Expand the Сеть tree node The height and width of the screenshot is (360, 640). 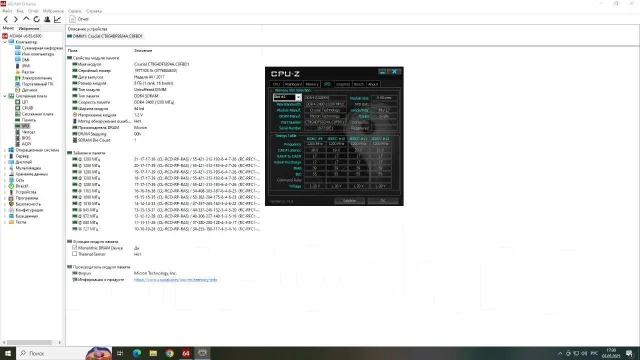pyautogui.click(x=5, y=180)
